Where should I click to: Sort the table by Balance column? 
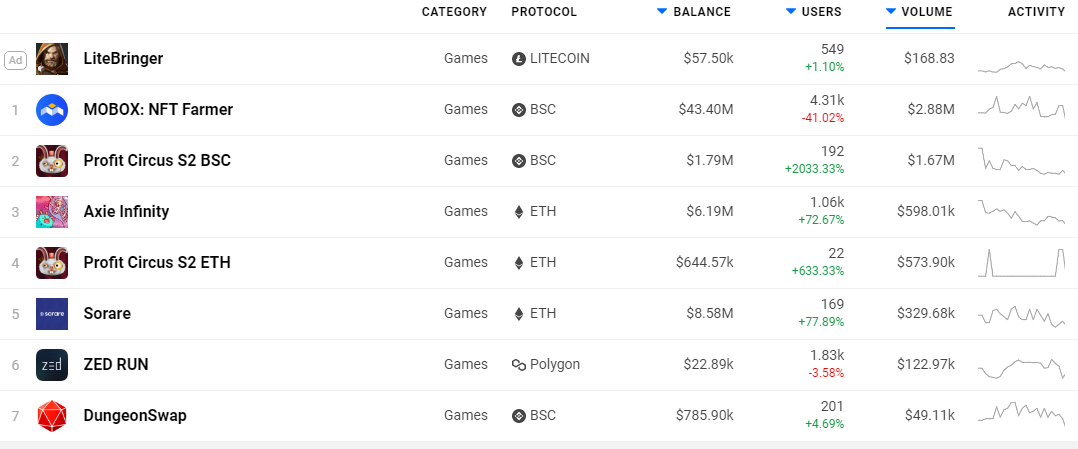pos(701,12)
